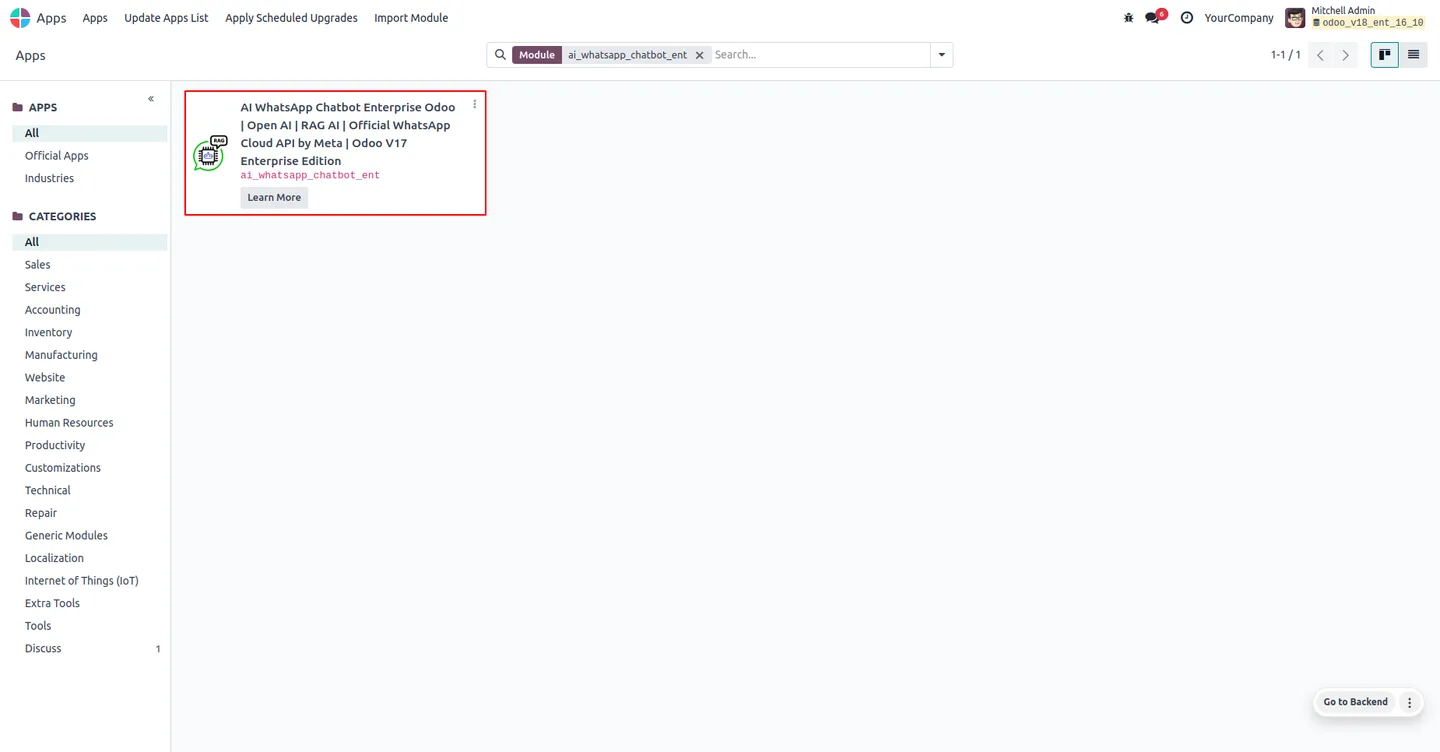Open the three-dot menu beside Go to Backend
This screenshot has width=1440, height=752.
point(1409,702)
